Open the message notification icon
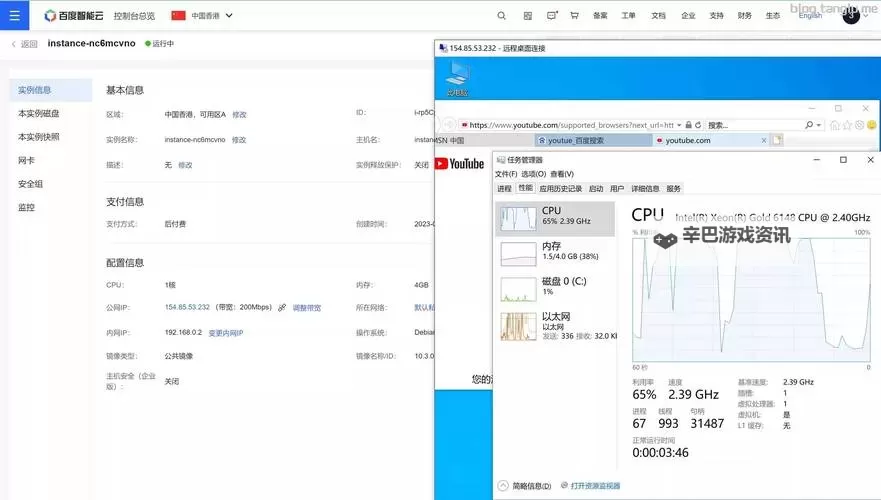This screenshot has height=500, width=881. coord(552,16)
